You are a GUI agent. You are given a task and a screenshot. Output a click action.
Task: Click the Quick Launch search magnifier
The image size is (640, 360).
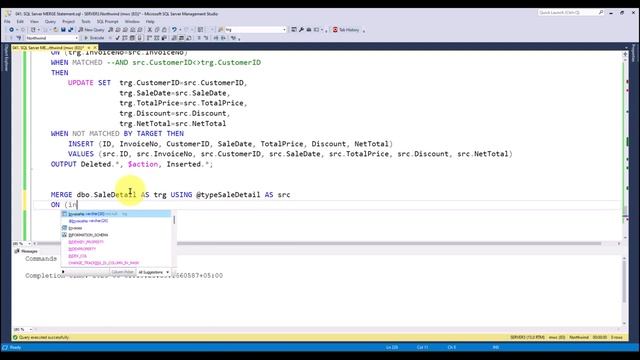click(601, 13)
